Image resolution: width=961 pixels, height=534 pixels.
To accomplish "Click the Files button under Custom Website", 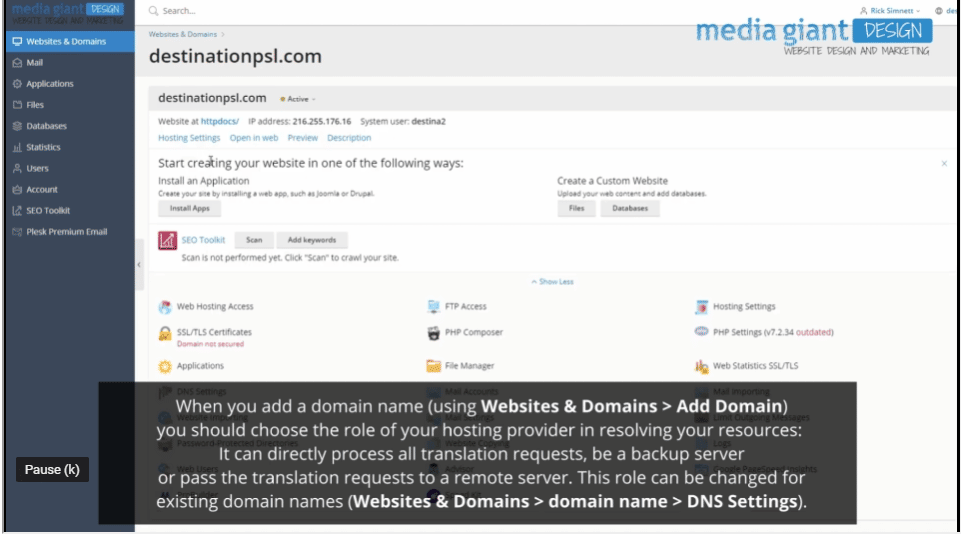I will (x=576, y=208).
